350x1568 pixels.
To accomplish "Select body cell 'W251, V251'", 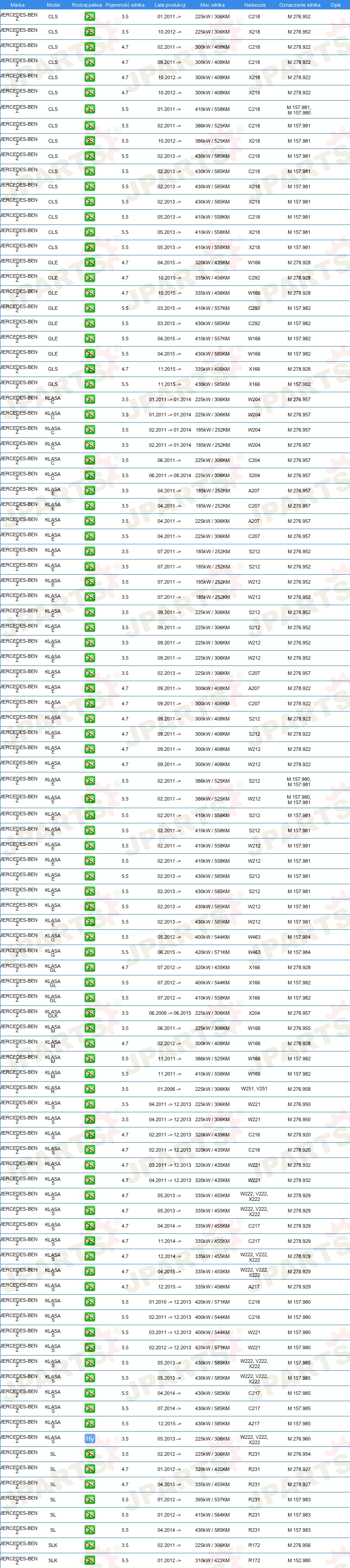I will point(254,1089).
